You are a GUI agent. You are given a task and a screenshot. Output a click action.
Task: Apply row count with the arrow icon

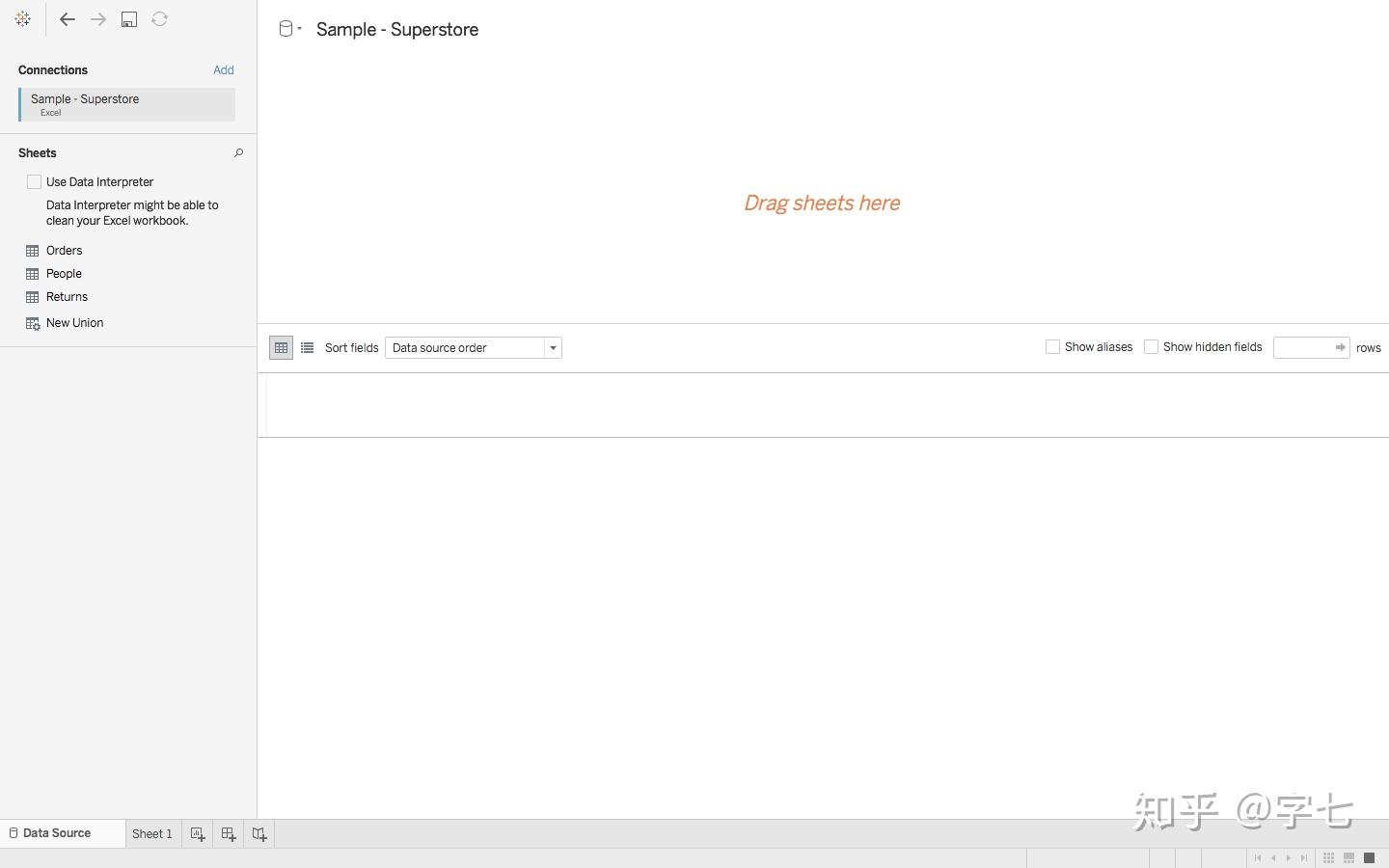pyautogui.click(x=1340, y=347)
